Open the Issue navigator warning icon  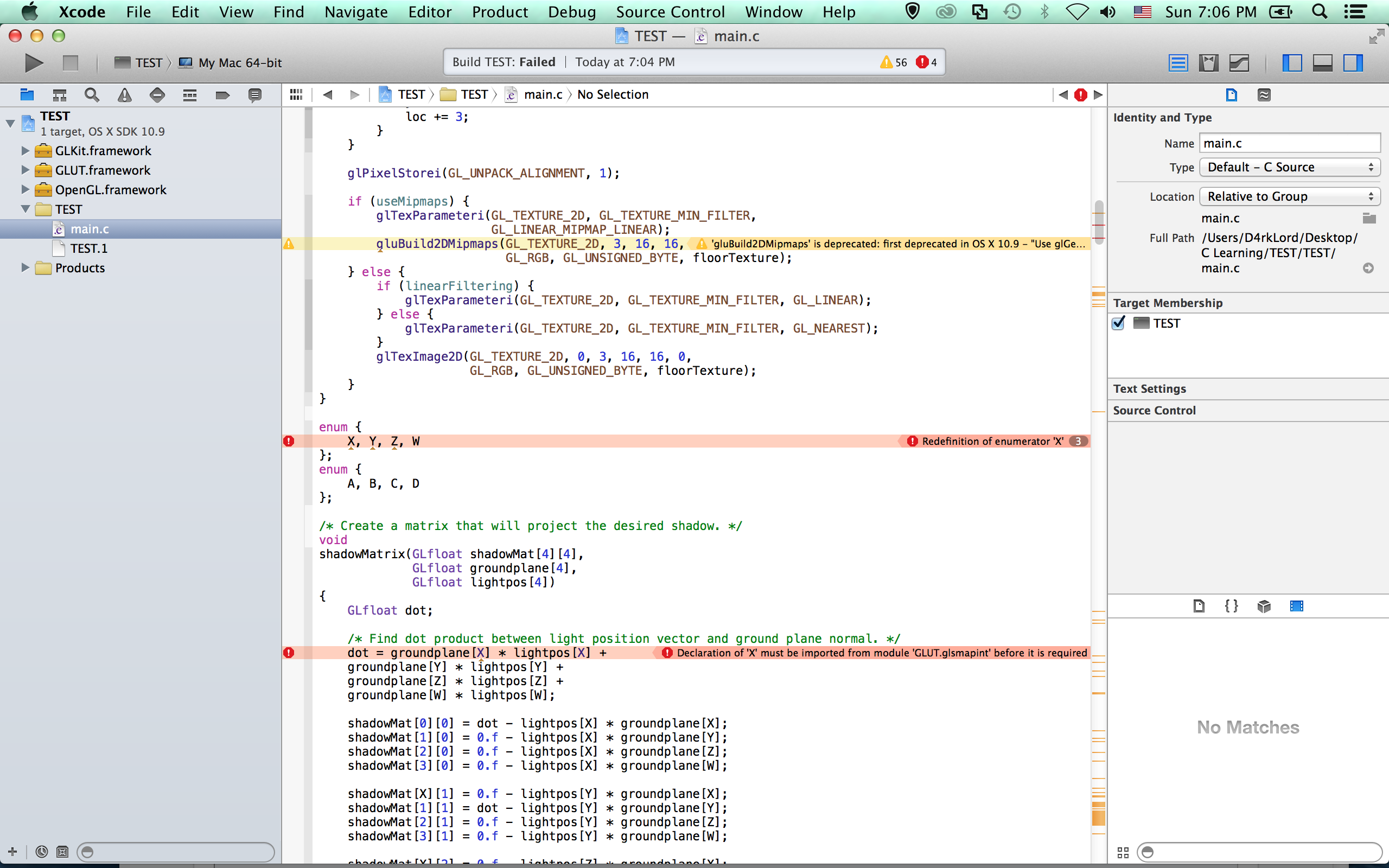coord(125,95)
